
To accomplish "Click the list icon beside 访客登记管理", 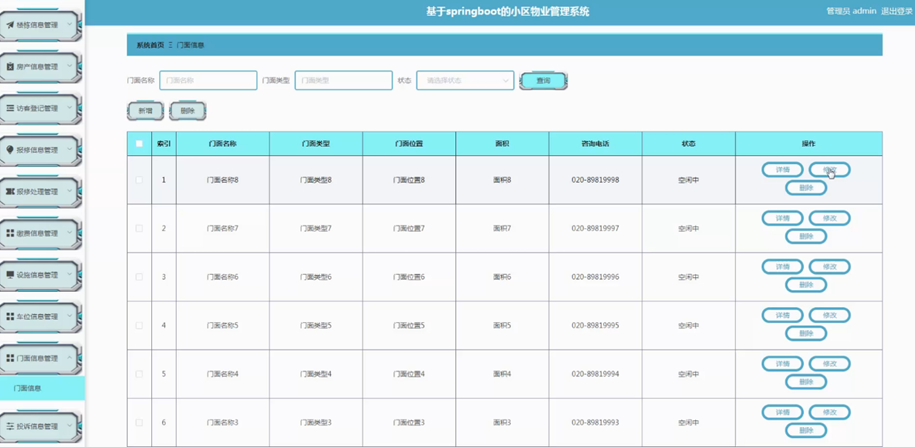I will click(10, 108).
